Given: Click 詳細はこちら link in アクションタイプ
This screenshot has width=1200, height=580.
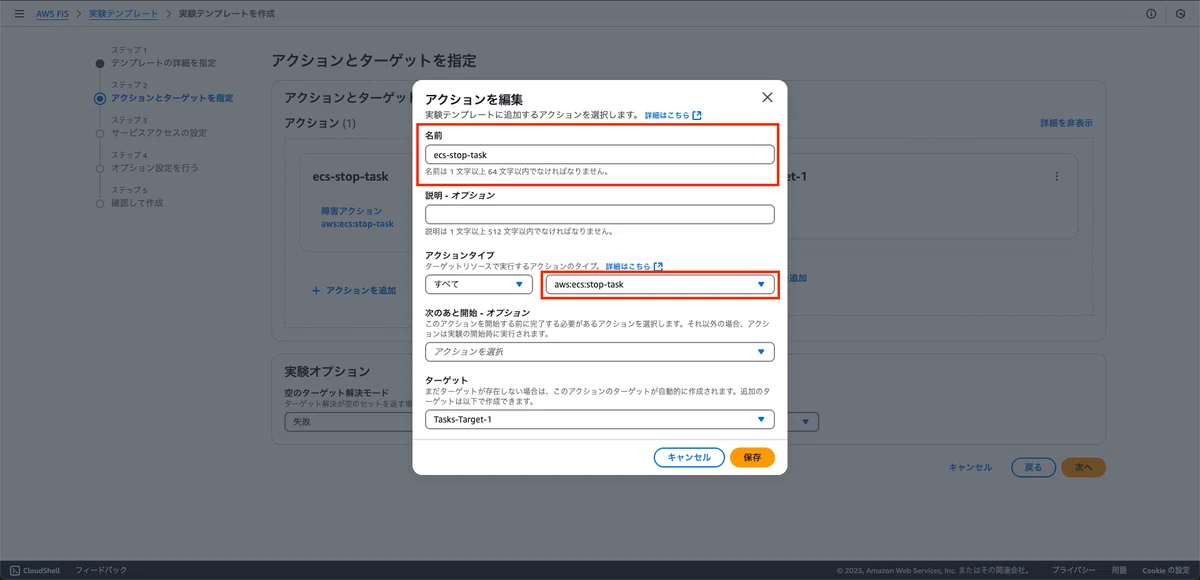Looking at the screenshot, I should coord(628,267).
